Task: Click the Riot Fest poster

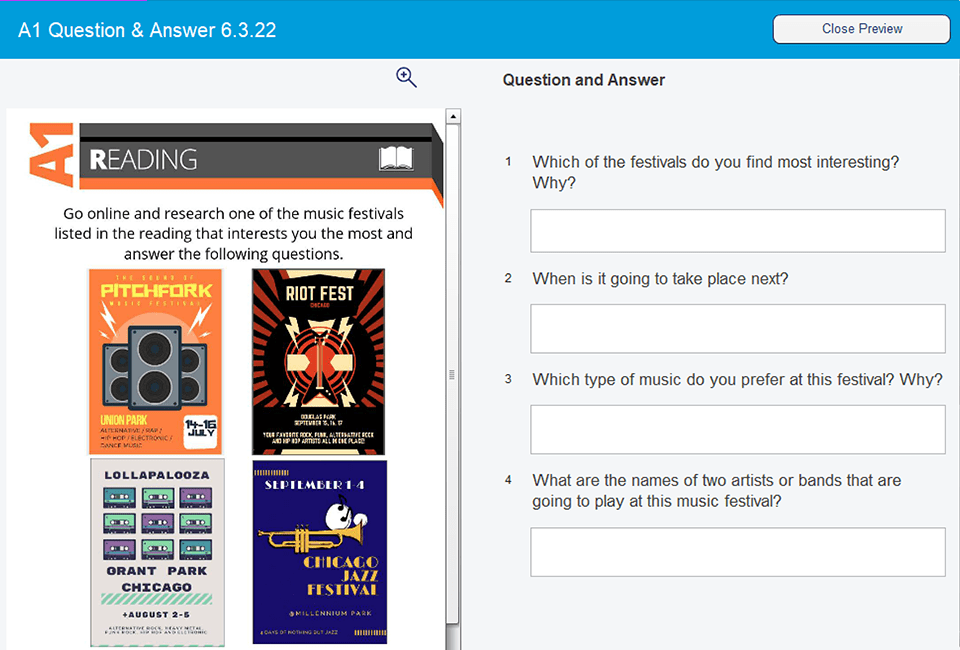Action: point(318,362)
